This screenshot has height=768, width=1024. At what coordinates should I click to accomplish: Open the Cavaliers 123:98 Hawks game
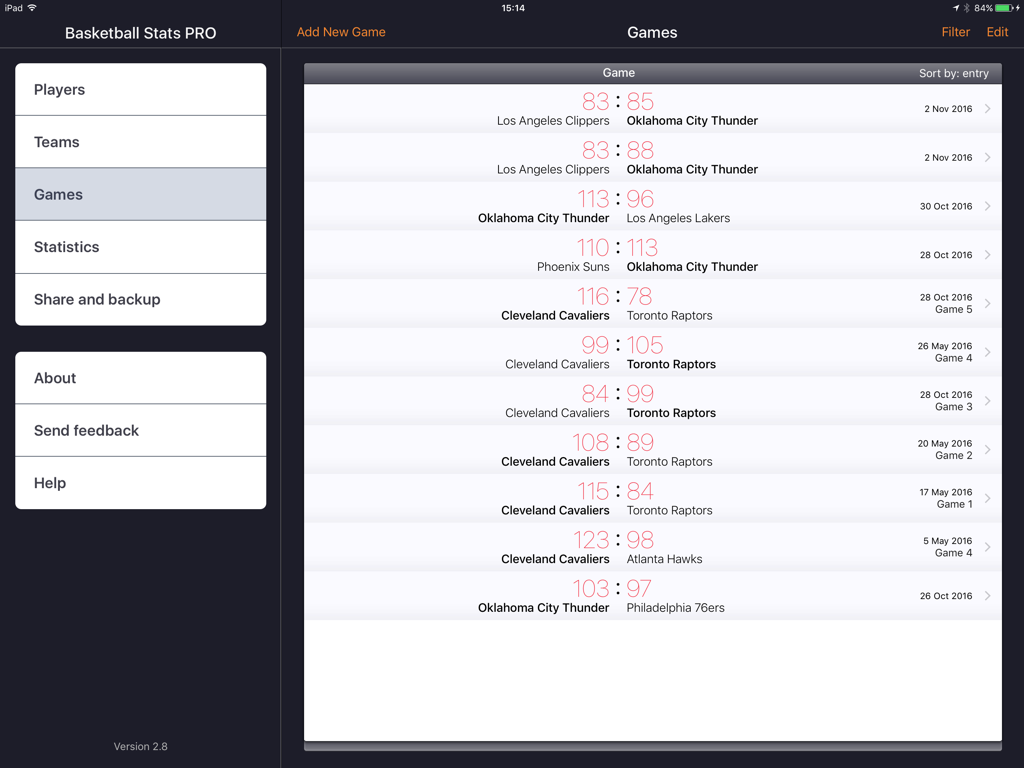(x=652, y=547)
